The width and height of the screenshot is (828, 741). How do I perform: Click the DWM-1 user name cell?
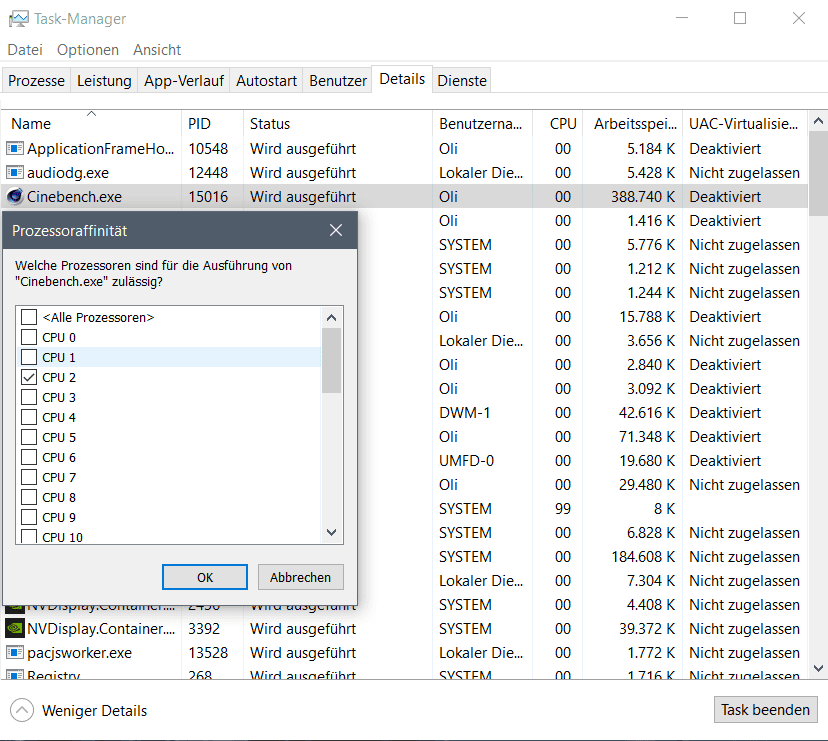coord(465,413)
